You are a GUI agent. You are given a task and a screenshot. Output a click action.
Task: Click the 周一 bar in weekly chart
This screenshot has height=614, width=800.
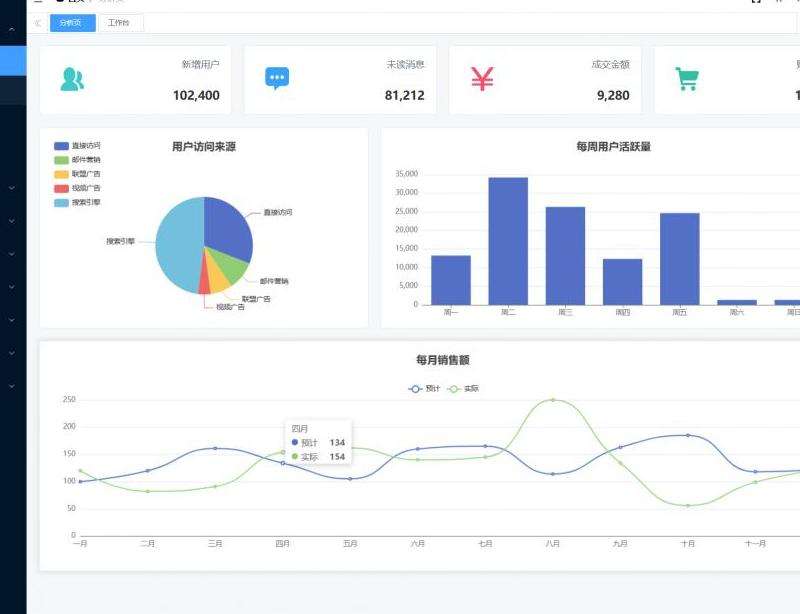(451, 280)
